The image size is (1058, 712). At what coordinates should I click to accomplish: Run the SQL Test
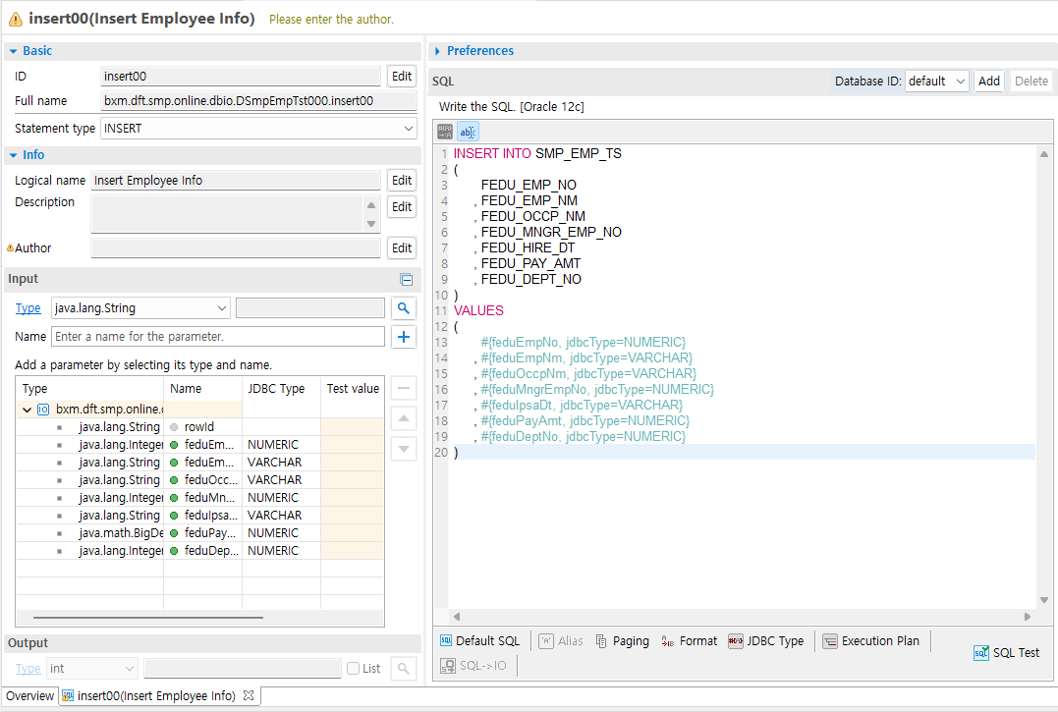(x=1006, y=653)
